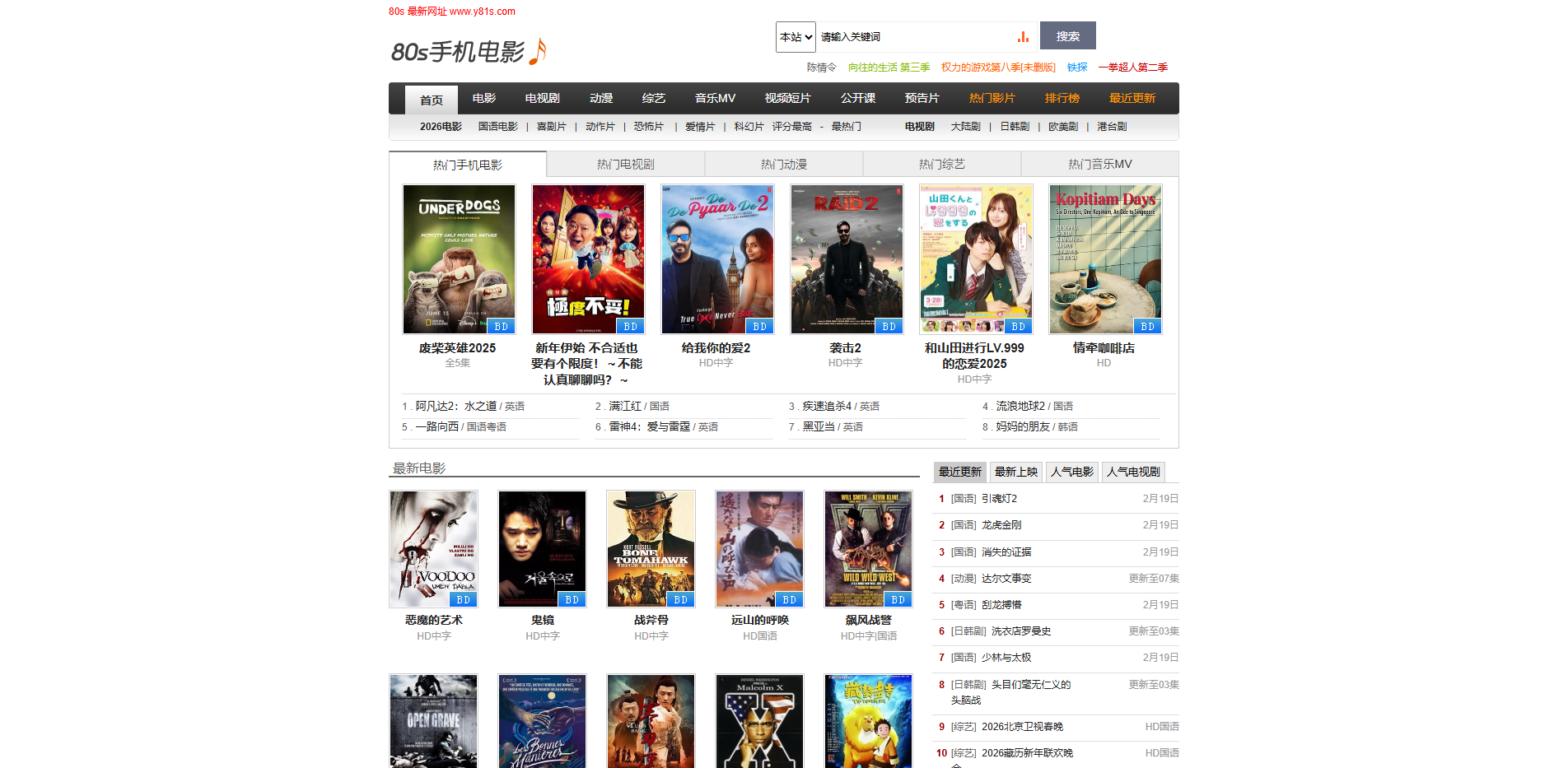Type in the 请输入关键词 search field
The width and height of the screenshot is (1568, 768).
(x=914, y=37)
